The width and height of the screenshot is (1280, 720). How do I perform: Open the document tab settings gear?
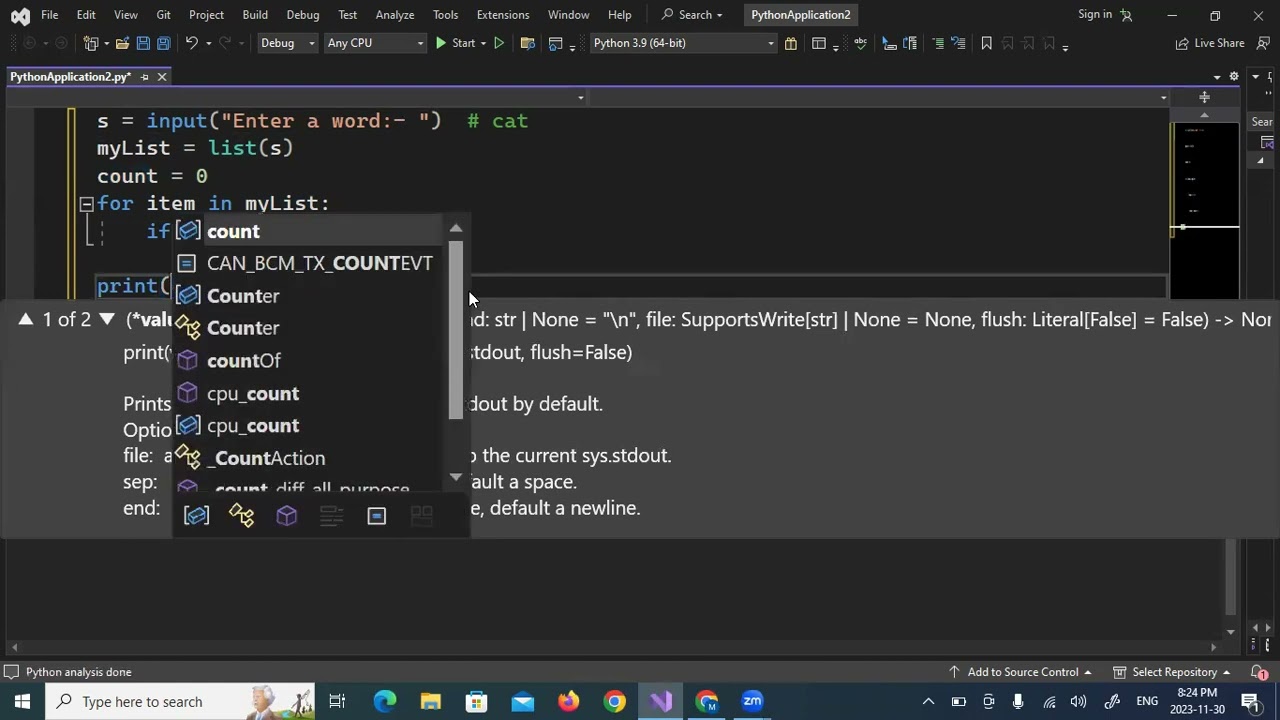(1234, 77)
